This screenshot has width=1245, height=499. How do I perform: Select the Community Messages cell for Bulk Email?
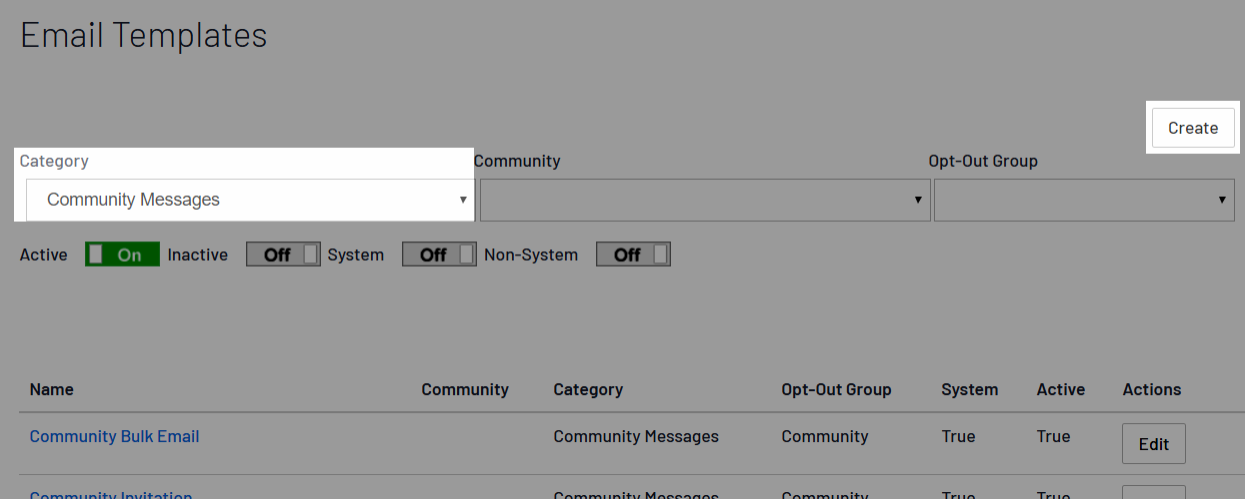(x=636, y=436)
